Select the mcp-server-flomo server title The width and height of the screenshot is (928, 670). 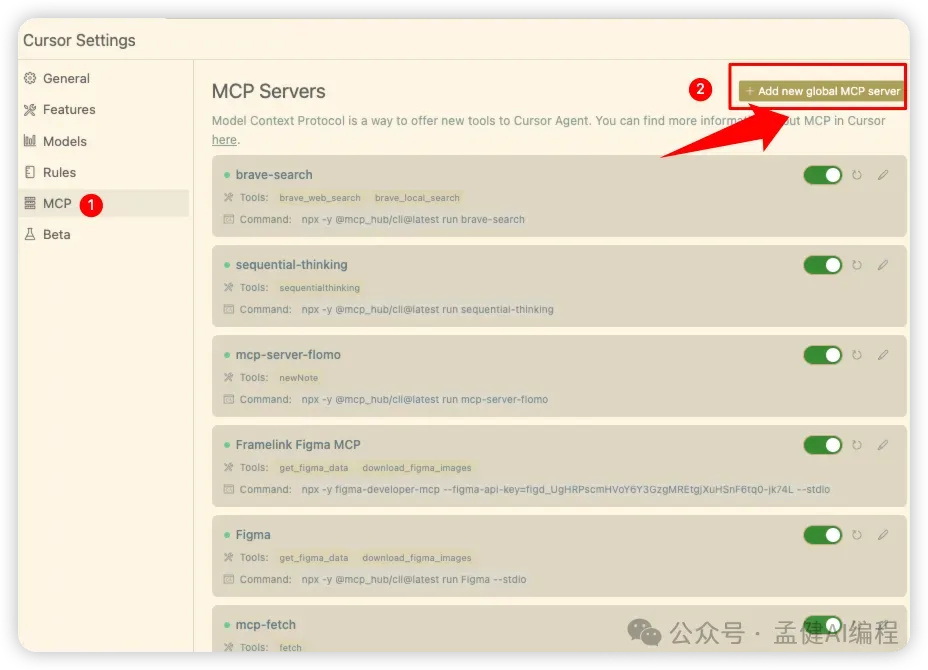coord(288,355)
